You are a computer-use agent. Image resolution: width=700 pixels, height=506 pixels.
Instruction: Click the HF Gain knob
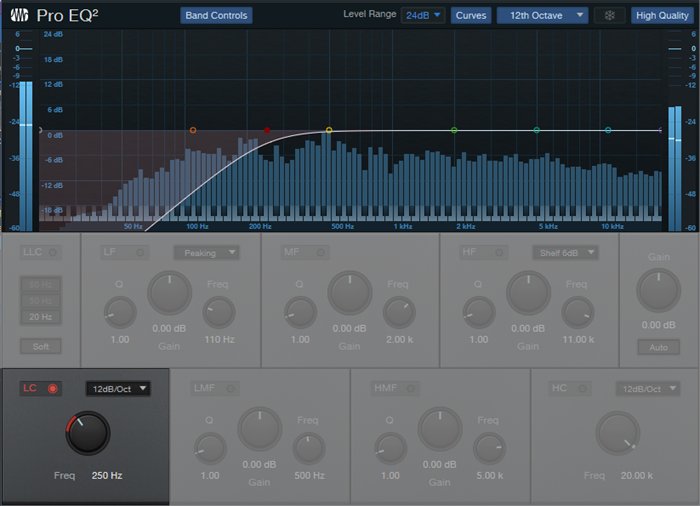pyautogui.click(x=528, y=293)
